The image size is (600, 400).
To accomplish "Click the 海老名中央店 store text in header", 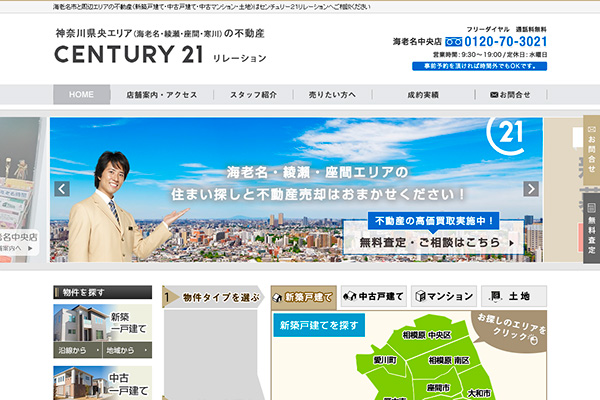I will click(x=417, y=42).
